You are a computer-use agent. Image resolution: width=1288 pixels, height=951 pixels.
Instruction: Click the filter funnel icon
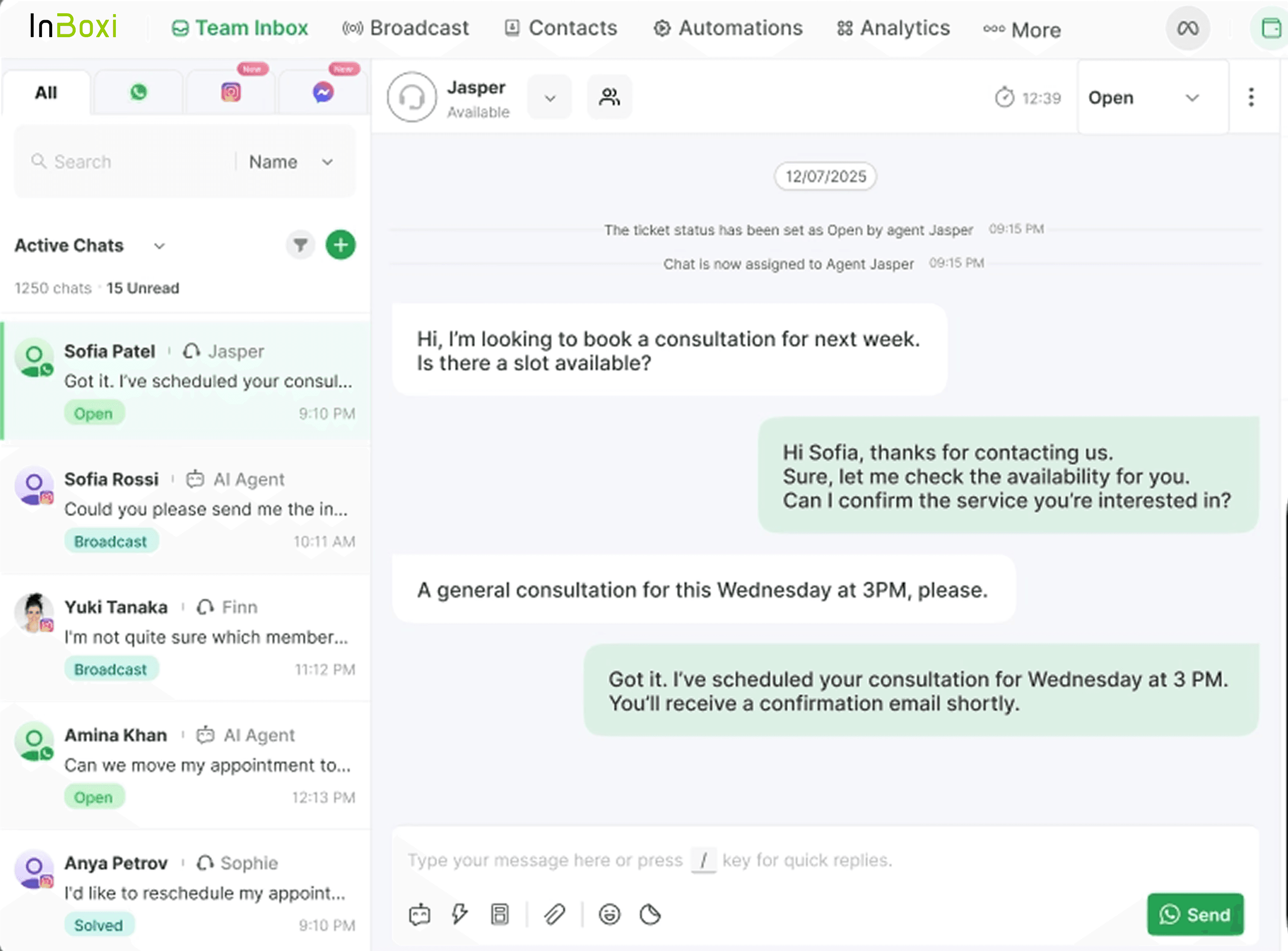point(300,245)
